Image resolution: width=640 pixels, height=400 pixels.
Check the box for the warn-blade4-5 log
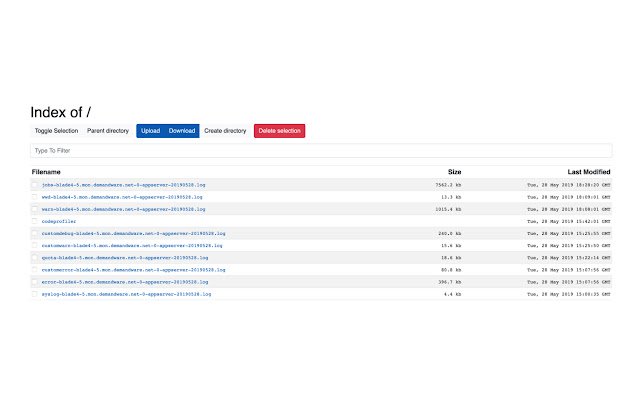click(x=35, y=209)
